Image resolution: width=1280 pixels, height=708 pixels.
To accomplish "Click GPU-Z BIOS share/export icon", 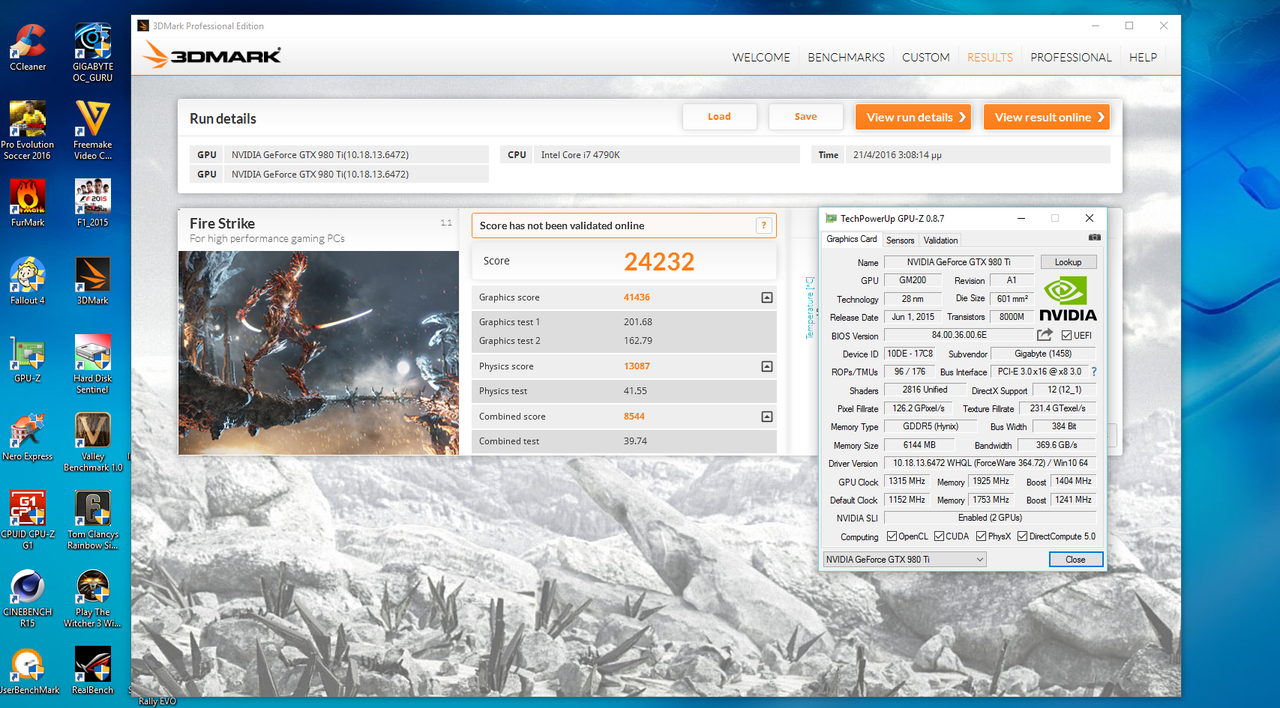I will pyautogui.click(x=1045, y=335).
